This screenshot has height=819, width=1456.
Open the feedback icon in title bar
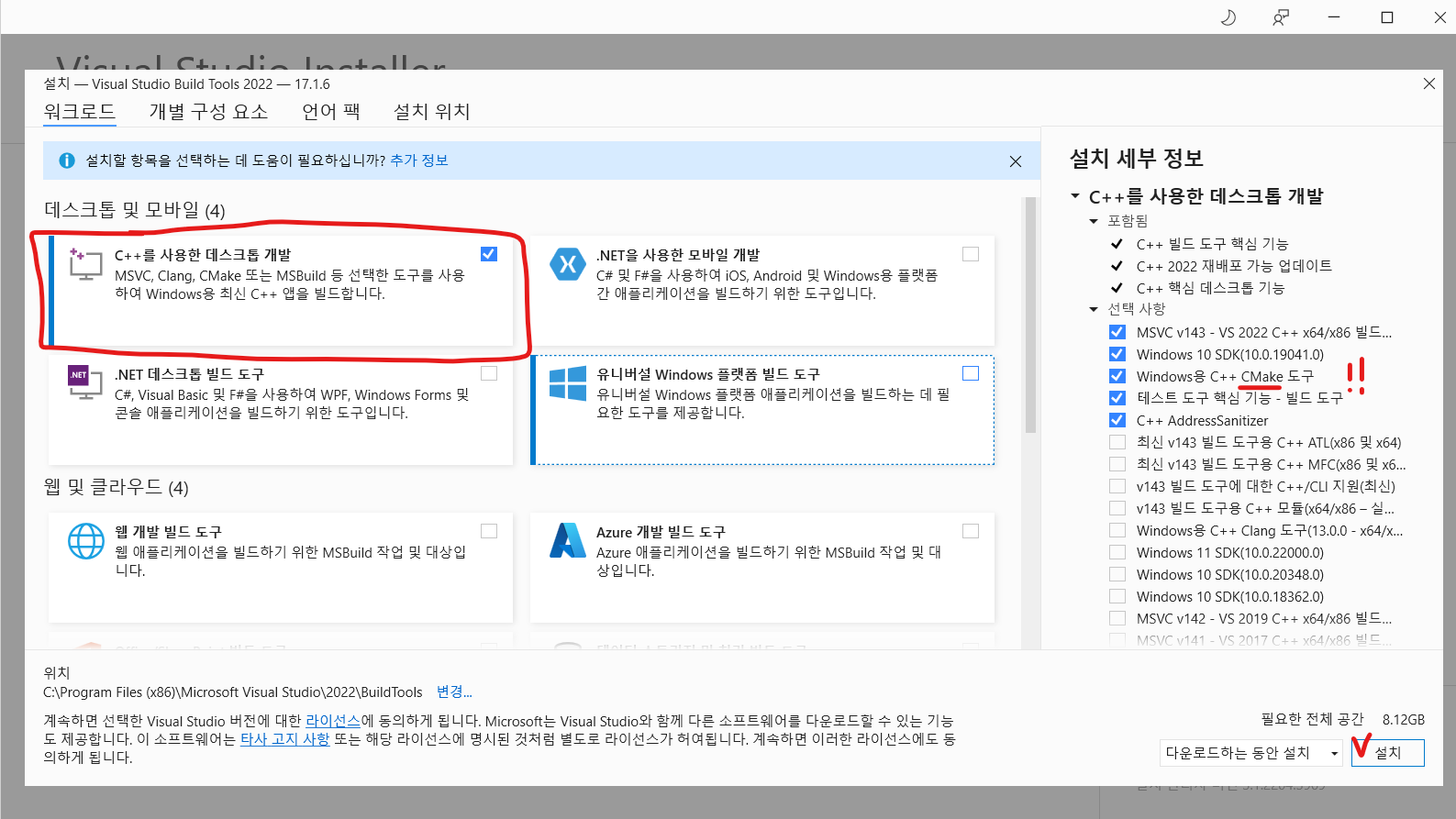(1281, 17)
